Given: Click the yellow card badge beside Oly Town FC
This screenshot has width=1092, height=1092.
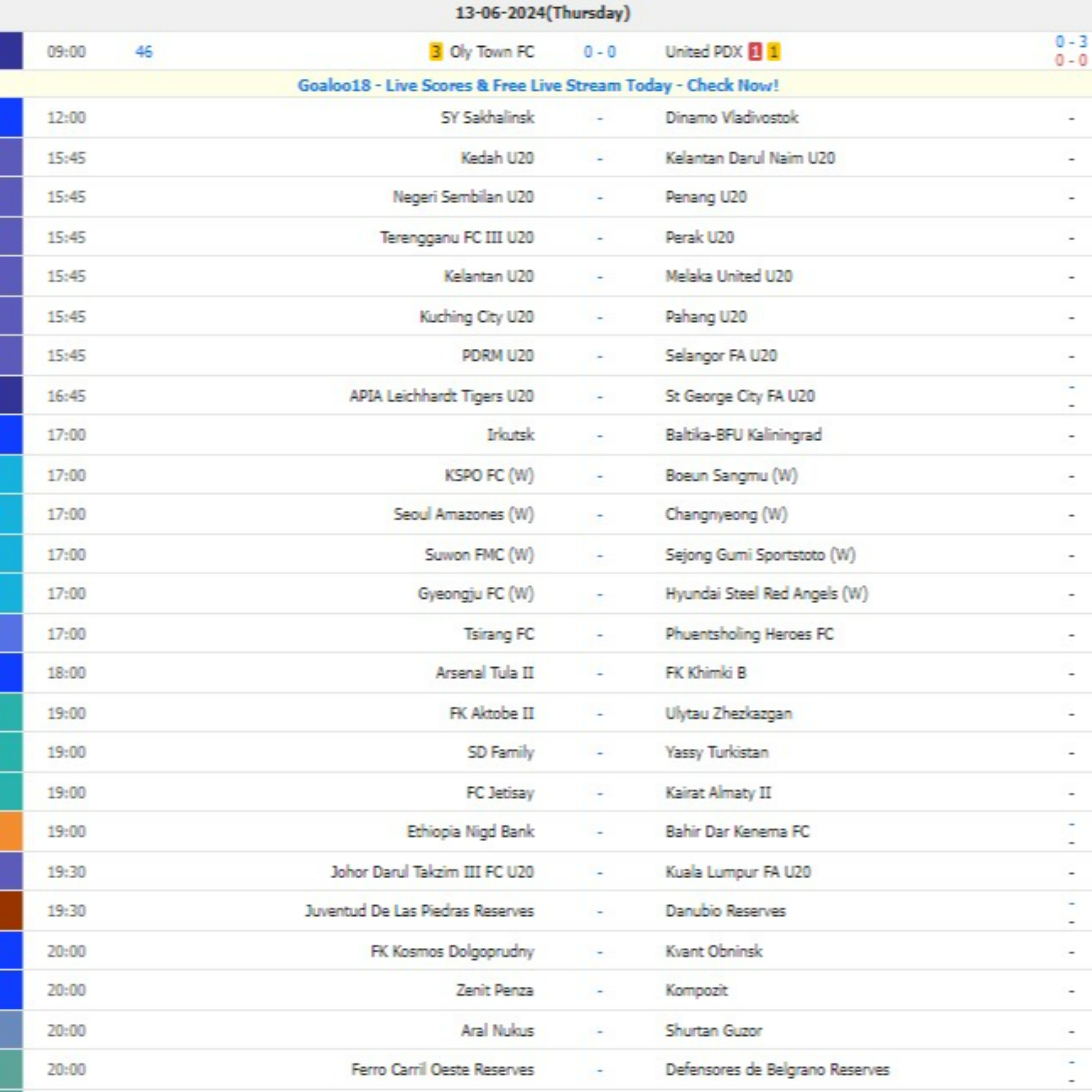Looking at the screenshot, I should click(x=435, y=52).
